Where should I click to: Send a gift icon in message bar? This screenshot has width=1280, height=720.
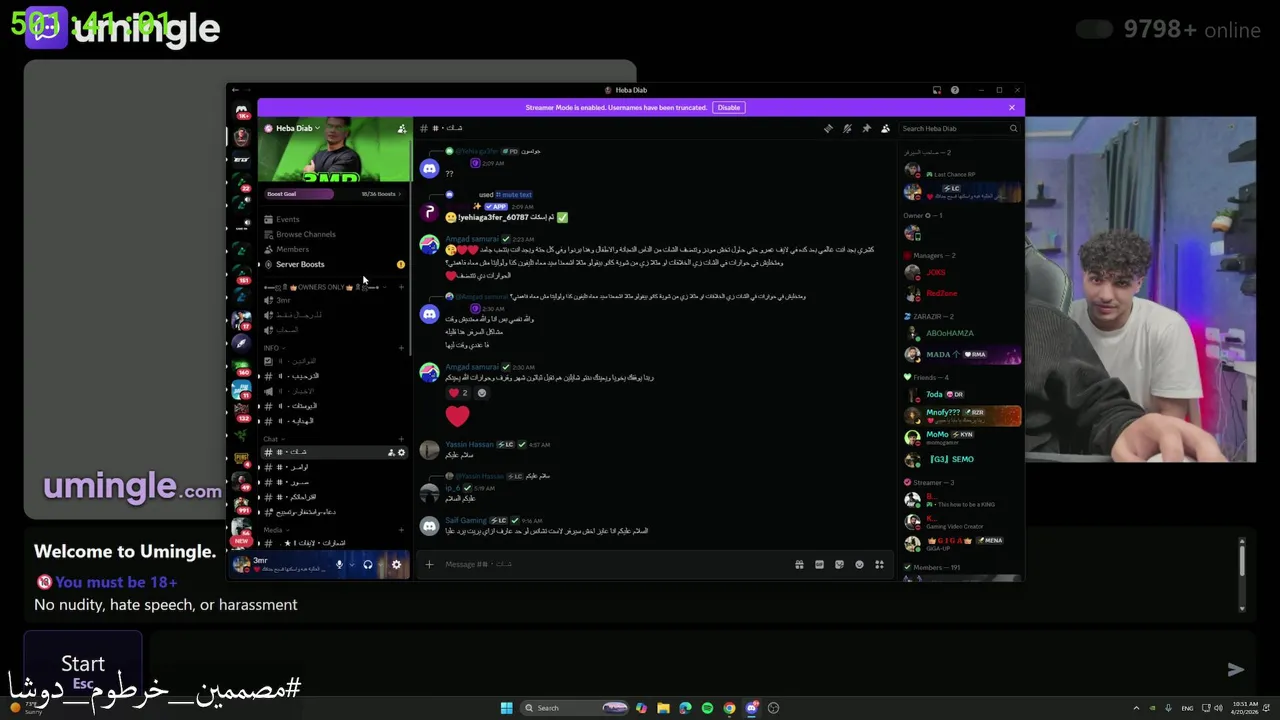pyautogui.click(x=799, y=564)
